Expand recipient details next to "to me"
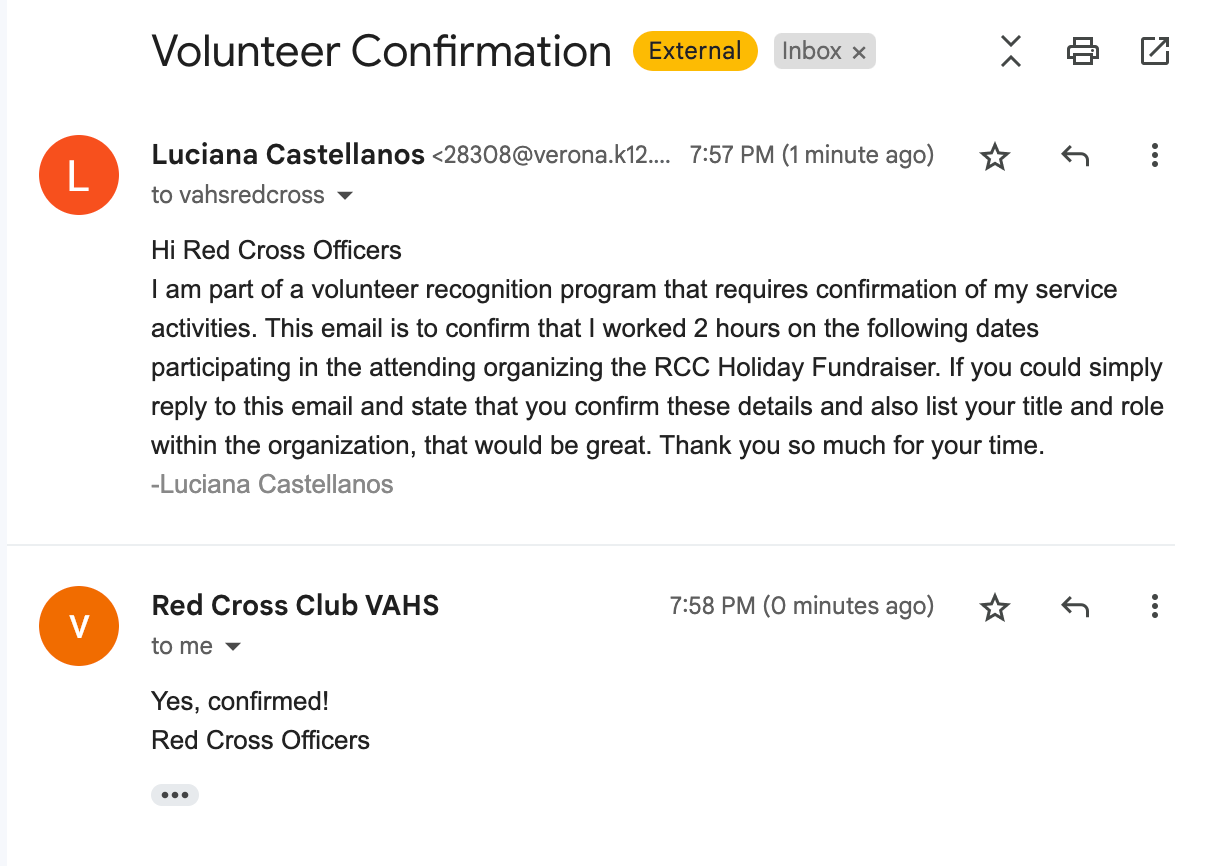This screenshot has width=1207, height=866. [233, 647]
